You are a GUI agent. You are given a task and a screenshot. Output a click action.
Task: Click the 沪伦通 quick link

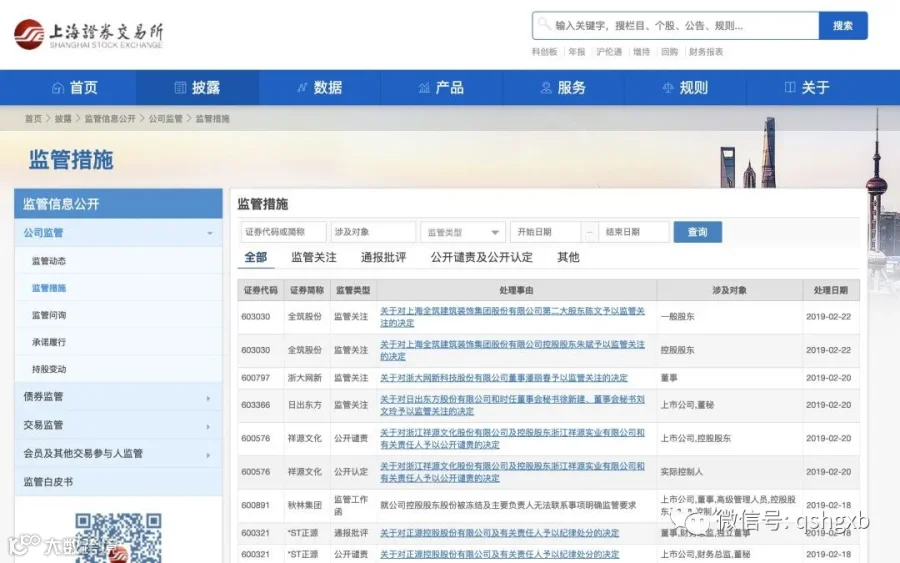pyautogui.click(x=609, y=52)
